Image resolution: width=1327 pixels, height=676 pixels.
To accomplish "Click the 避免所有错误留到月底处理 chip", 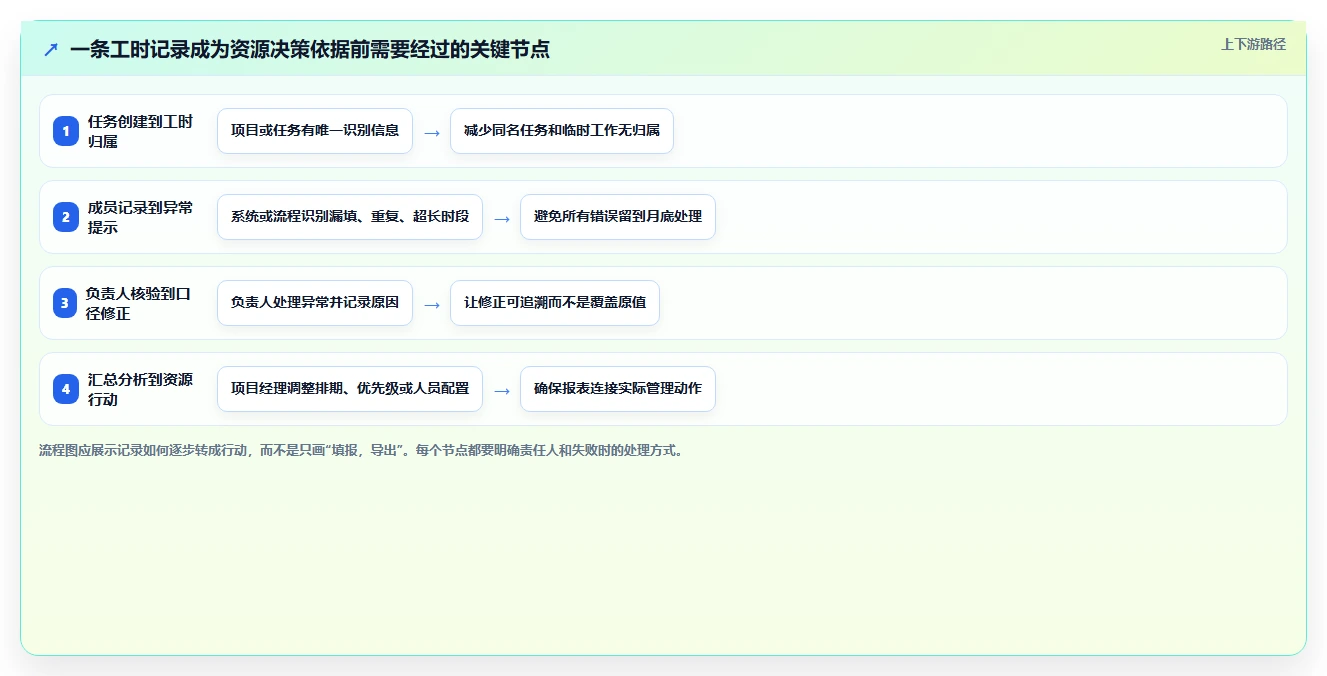I will pyautogui.click(x=618, y=217).
